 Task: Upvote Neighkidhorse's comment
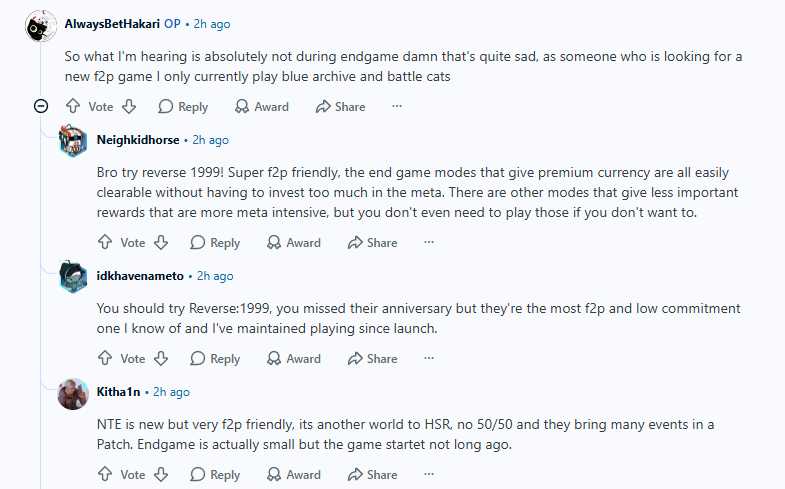click(x=105, y=242)
